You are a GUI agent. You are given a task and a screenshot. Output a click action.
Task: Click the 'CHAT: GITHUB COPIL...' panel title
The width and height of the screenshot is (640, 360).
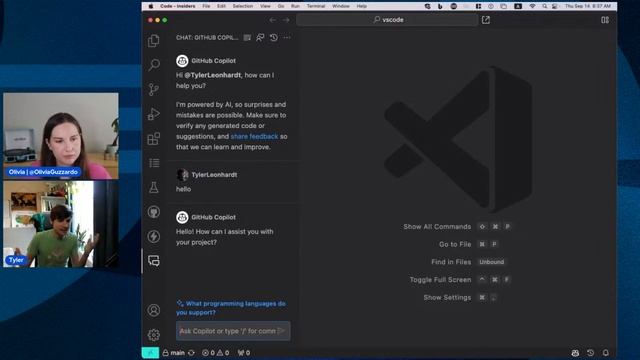(207, 38)
